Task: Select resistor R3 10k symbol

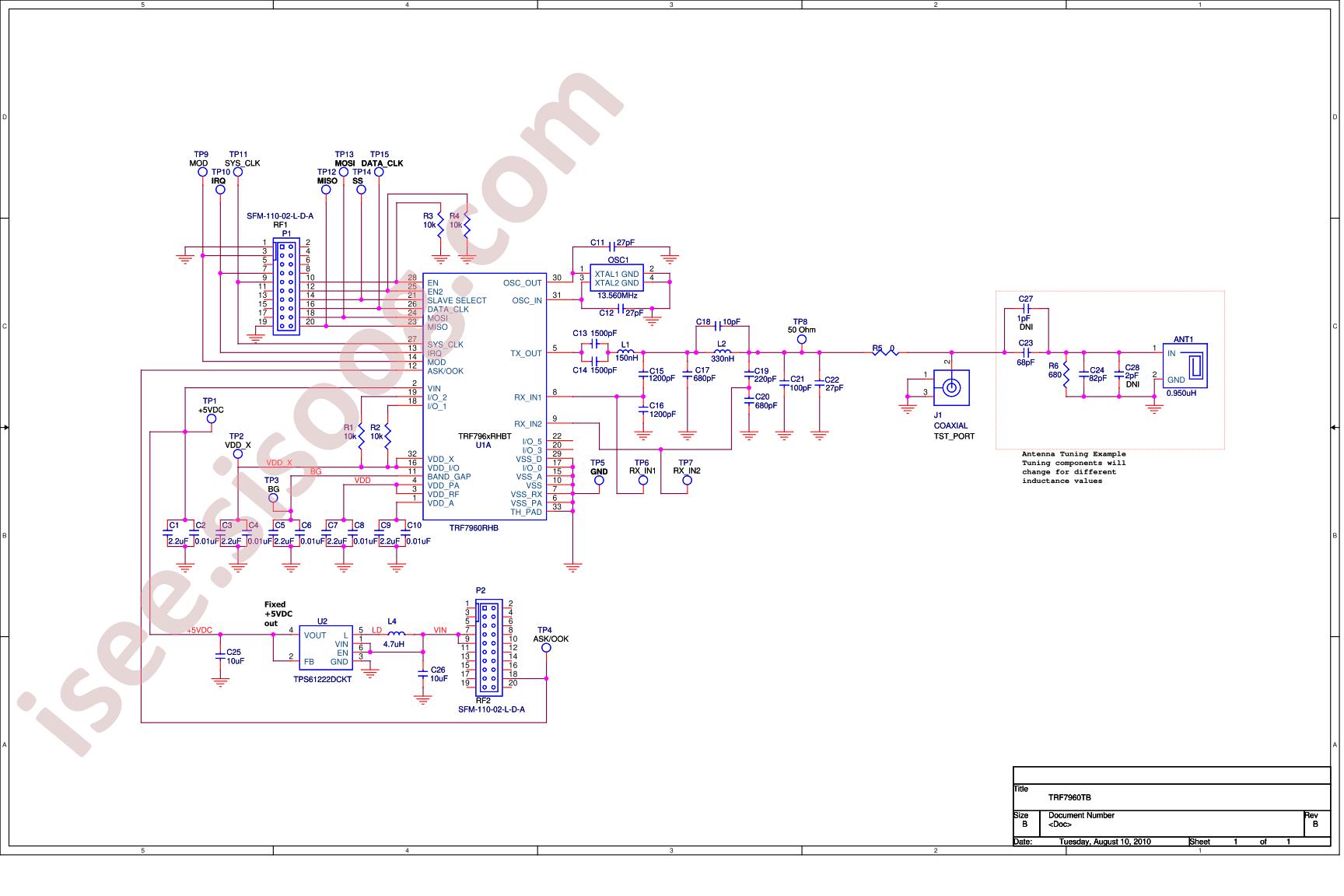Action: (440, 224)
